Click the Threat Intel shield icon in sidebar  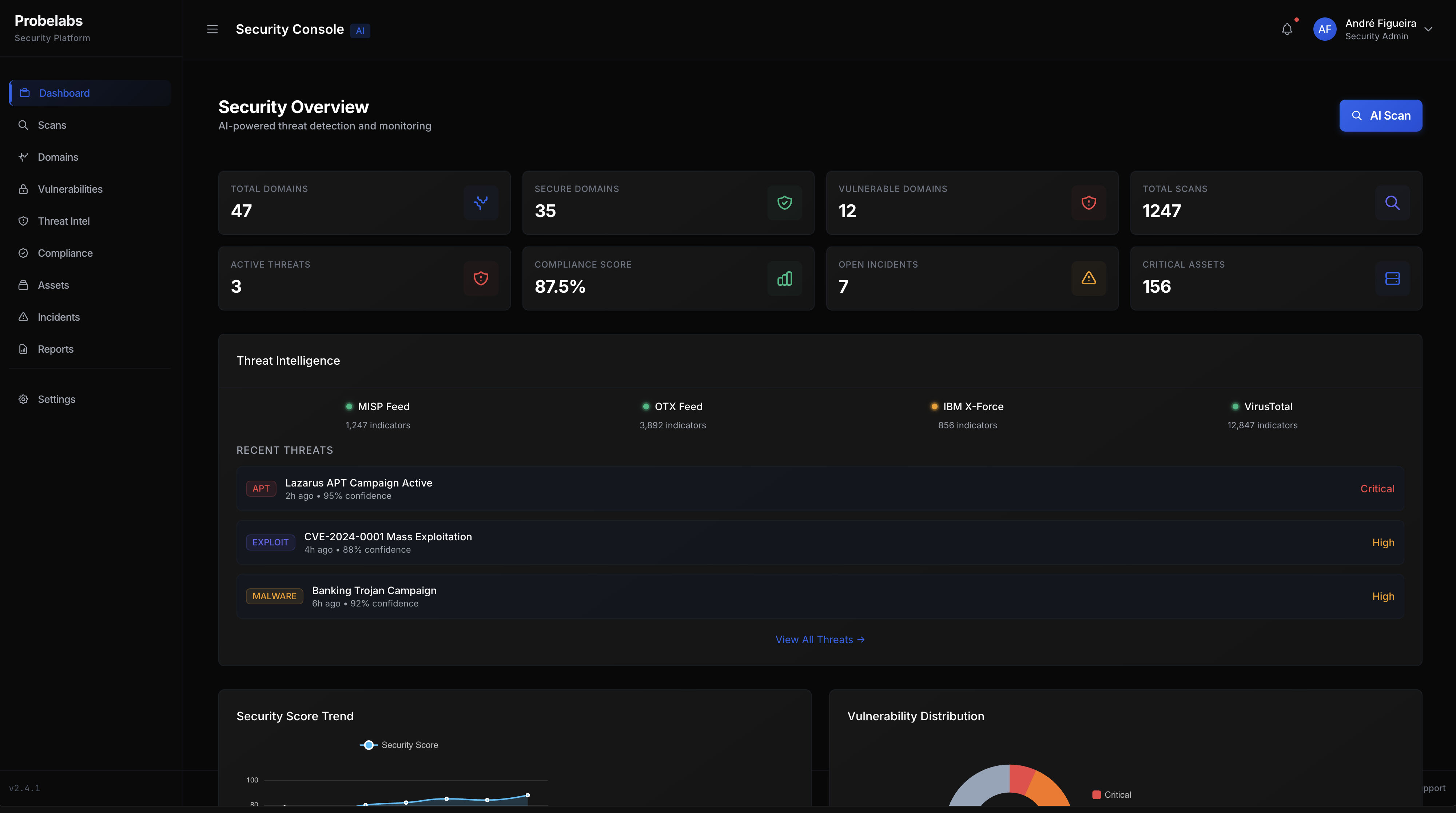click(23, 221)
